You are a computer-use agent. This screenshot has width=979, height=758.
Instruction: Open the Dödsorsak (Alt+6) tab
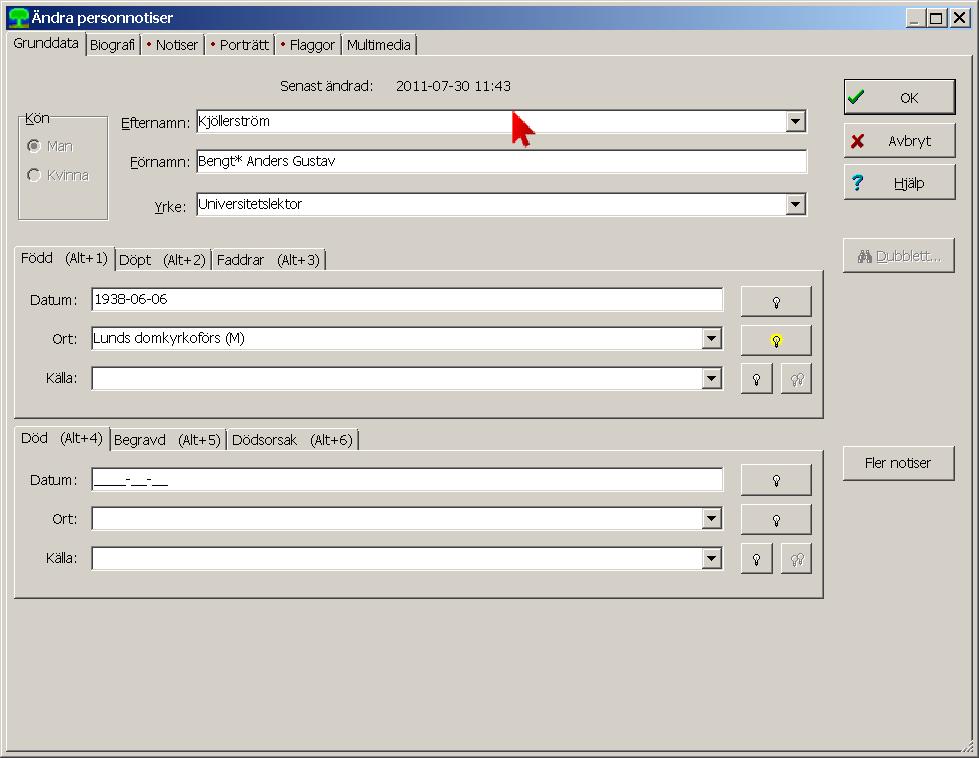(x=292, y=440)
